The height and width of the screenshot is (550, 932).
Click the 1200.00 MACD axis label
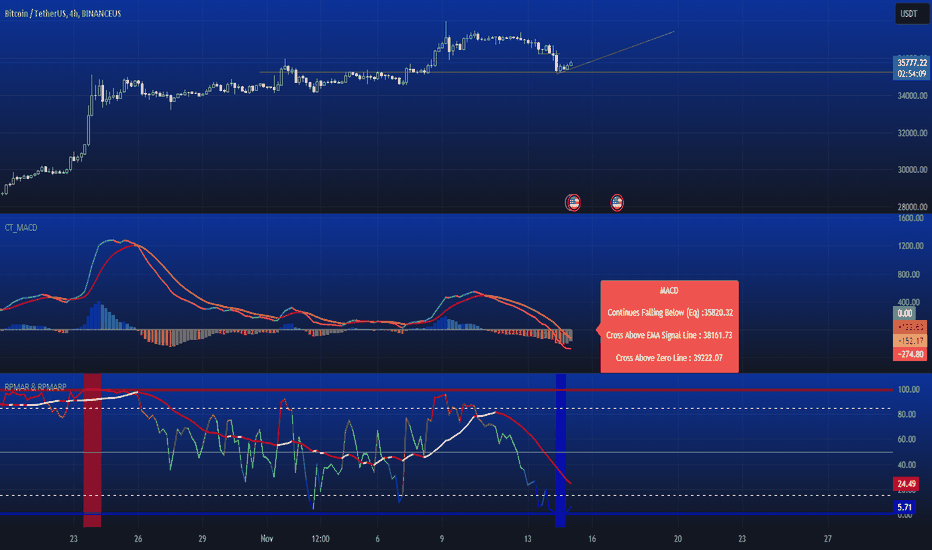click(911, 246)
